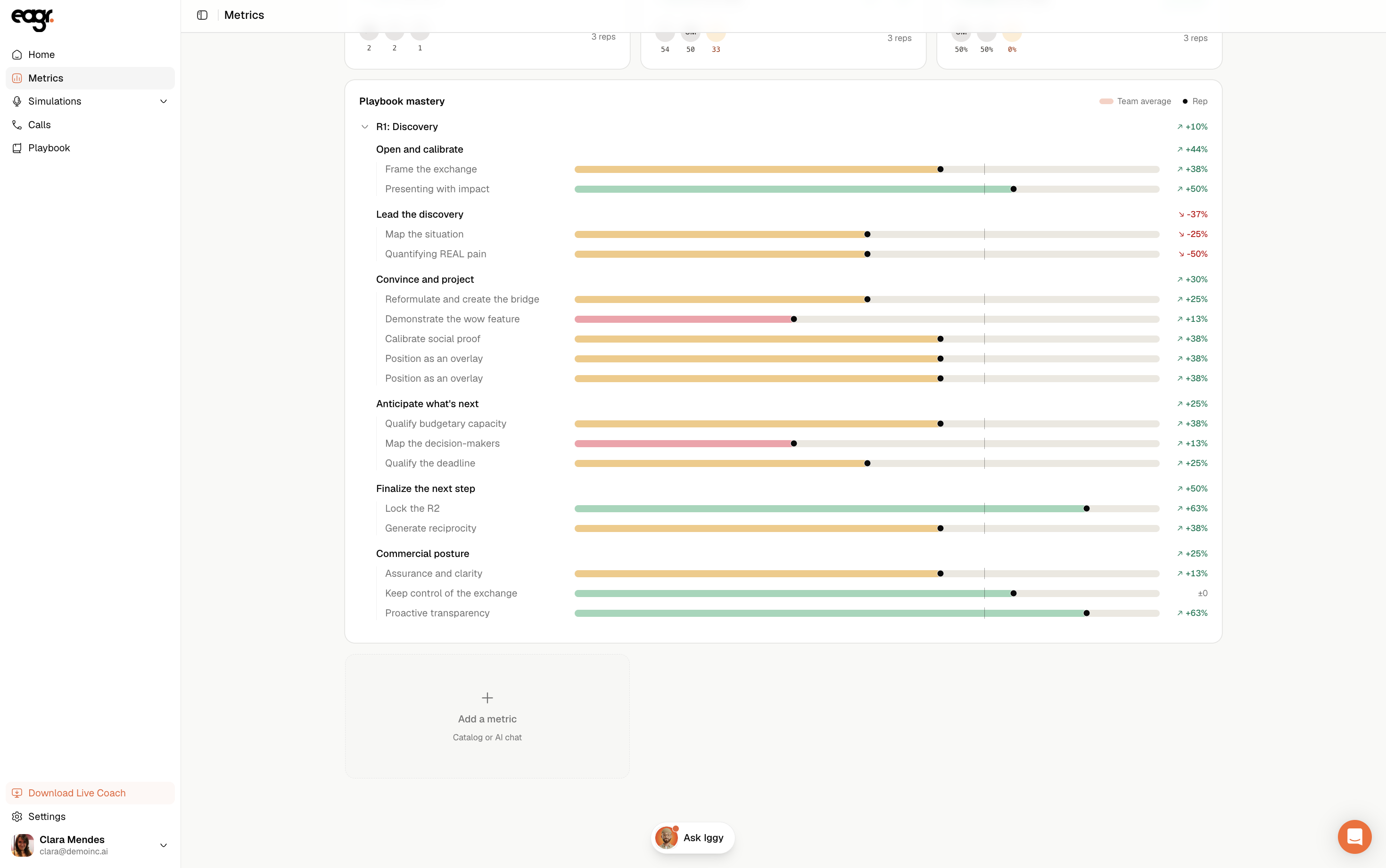
Task: Open the orange chat support bubble
Action: [x=1354, y=837]
